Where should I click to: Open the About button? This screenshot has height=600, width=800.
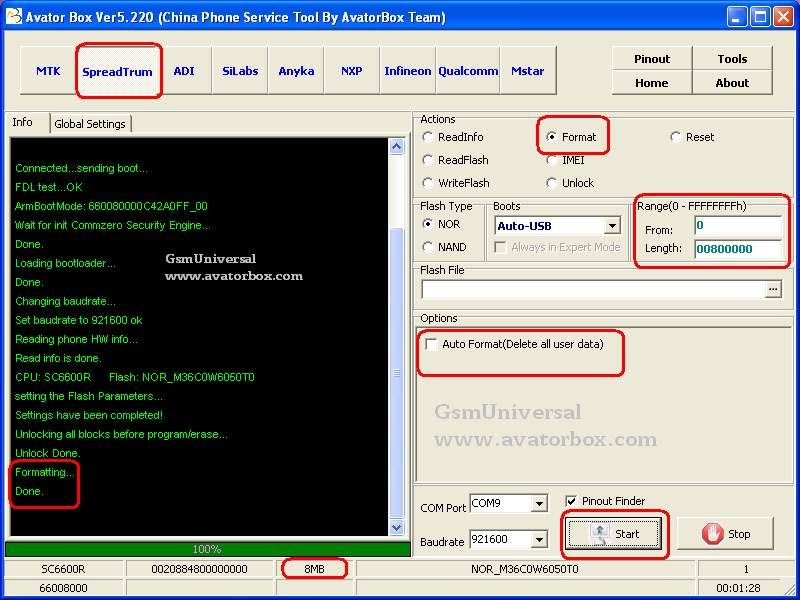pyautogui.click(x=732, y=83)
